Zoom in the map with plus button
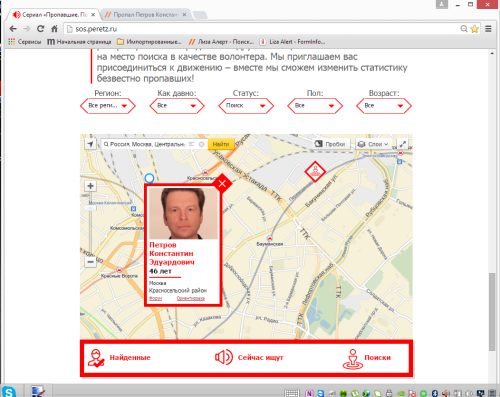Screen dimensions: 500x397 tap(90, 186)
